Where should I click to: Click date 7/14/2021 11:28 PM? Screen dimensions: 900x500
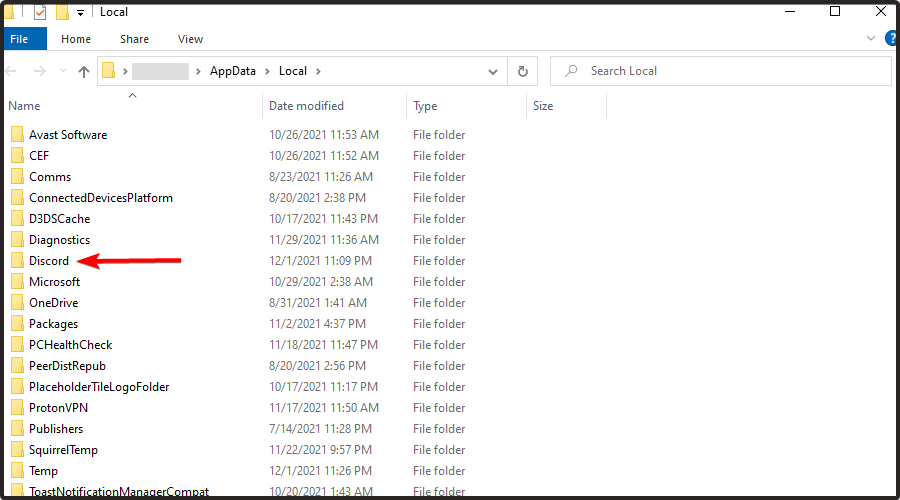[x=320, y=429]
